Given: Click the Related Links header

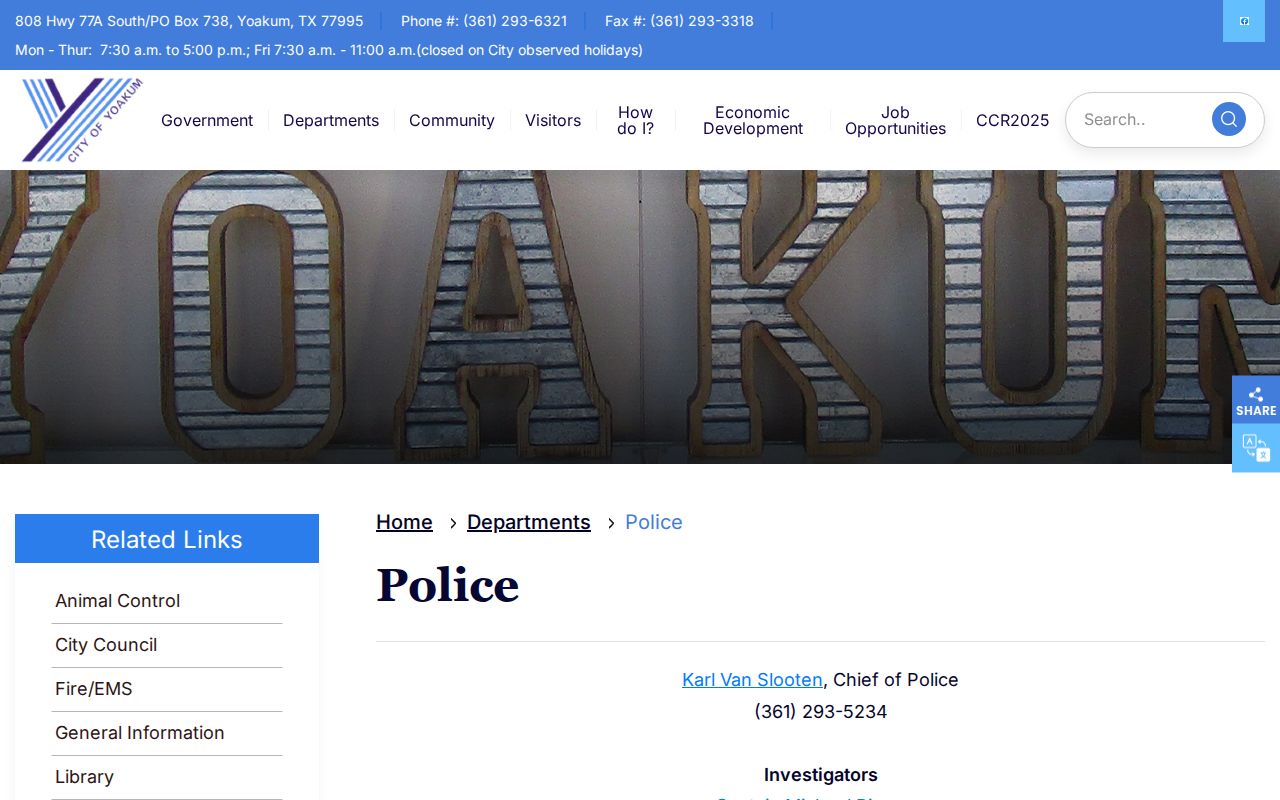Looking at the screenshot, I should 167,539.
